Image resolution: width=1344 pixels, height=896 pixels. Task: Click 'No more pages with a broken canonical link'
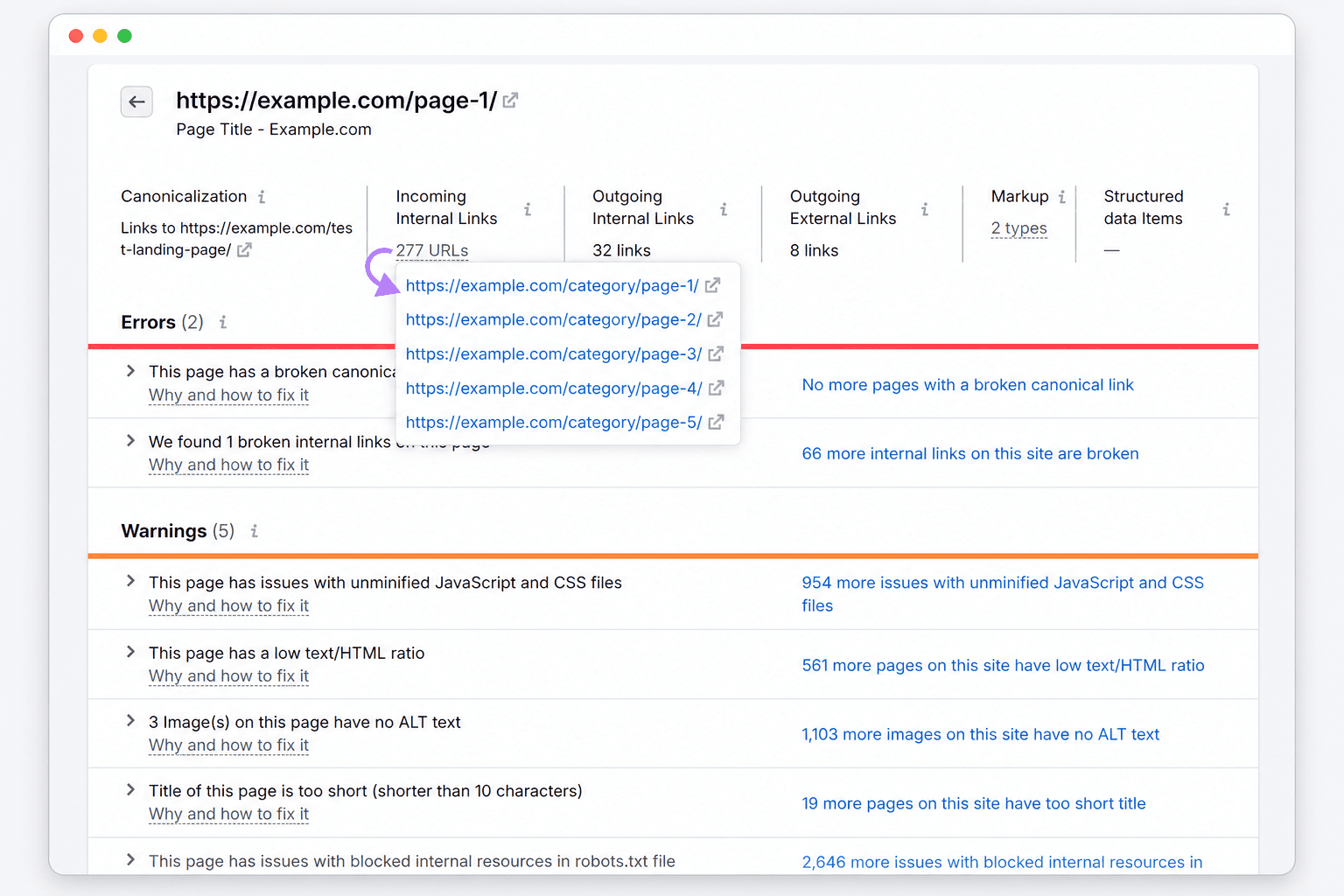968,385
